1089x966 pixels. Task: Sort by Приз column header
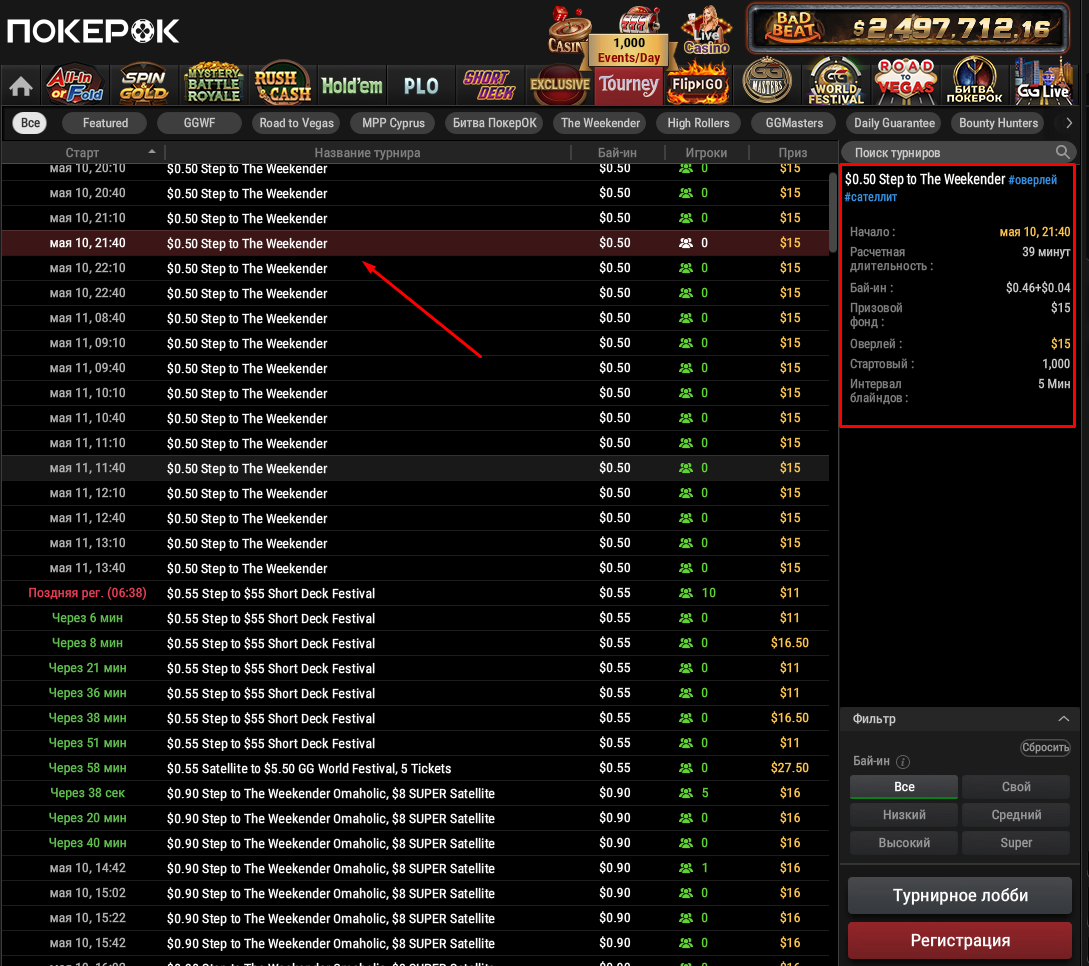pos(792,153)
